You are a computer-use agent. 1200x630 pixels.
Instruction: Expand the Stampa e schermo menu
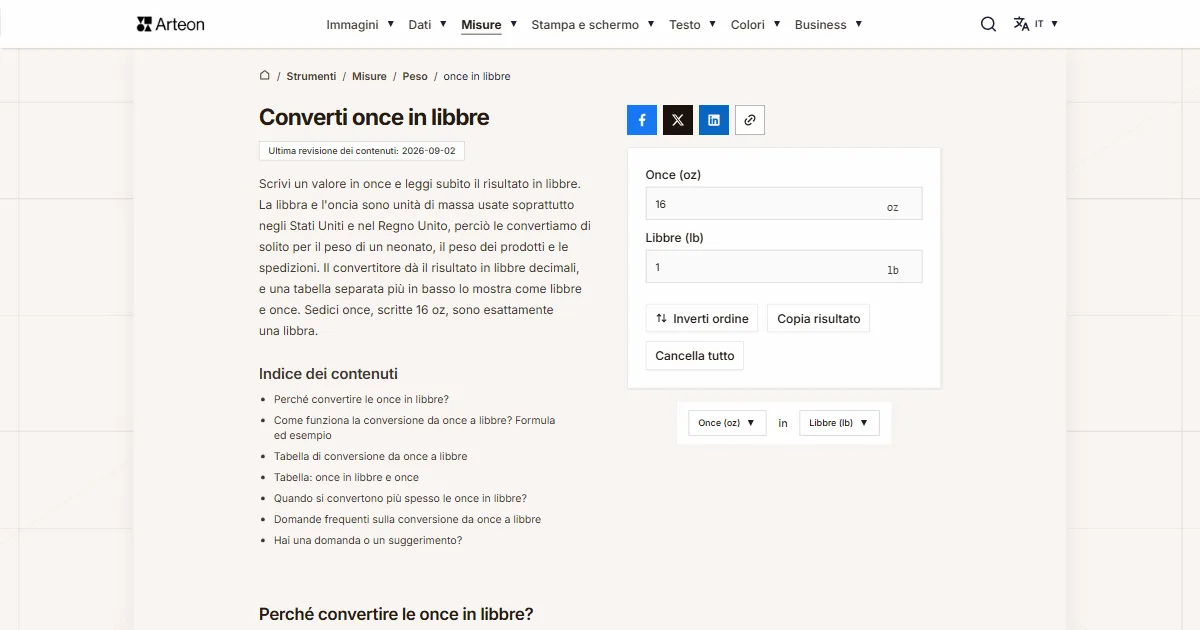[593, 24]
